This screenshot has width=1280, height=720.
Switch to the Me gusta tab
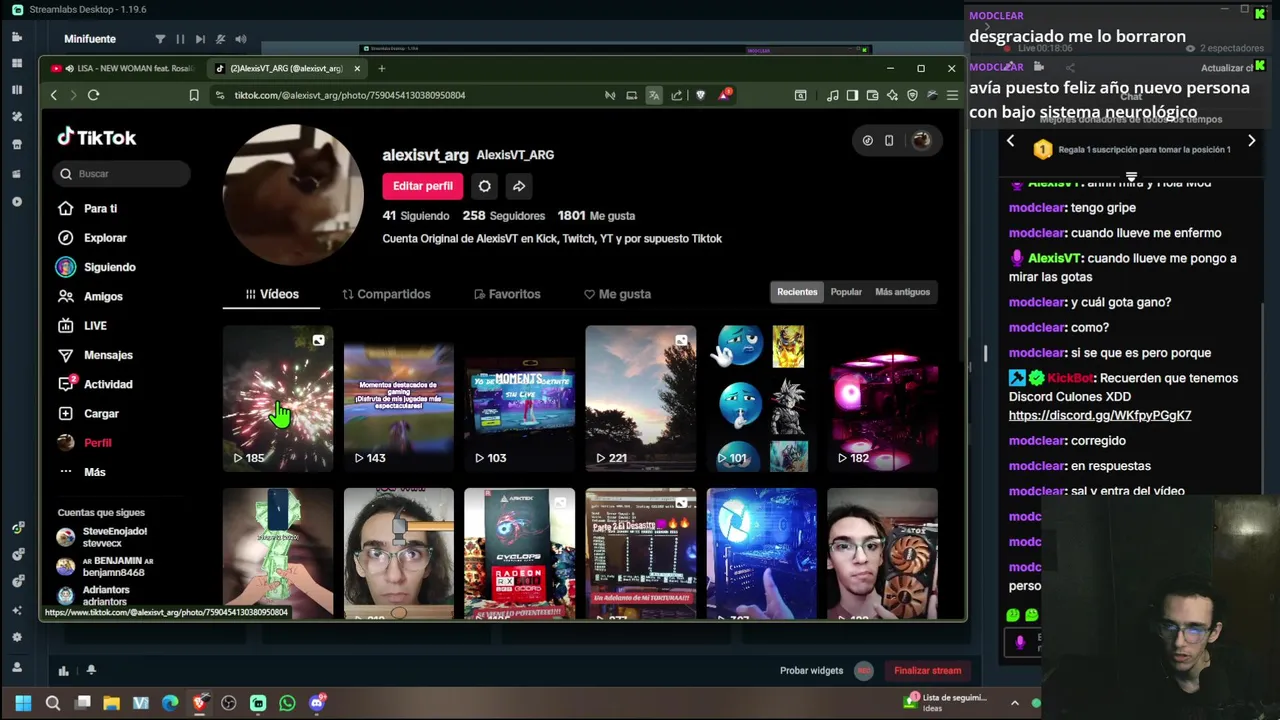(617, 294)
